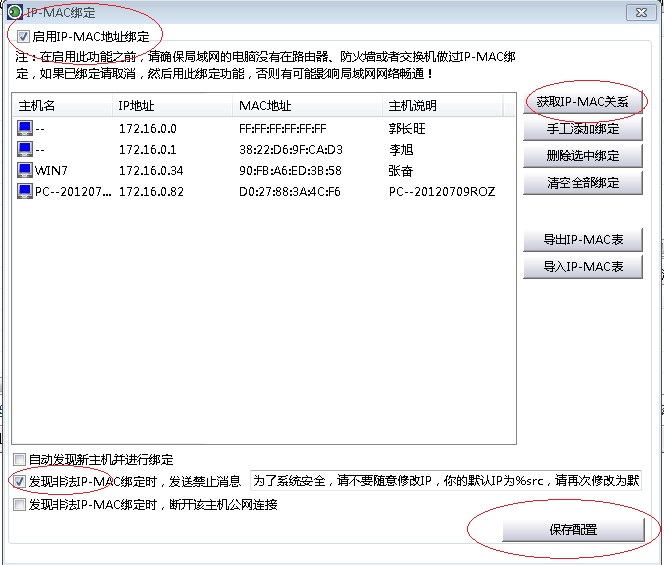This screenshot has height=565, width=664.
Task: Disable the 启用IP-MAC地址绑定 checkbox
Action: 23,36
